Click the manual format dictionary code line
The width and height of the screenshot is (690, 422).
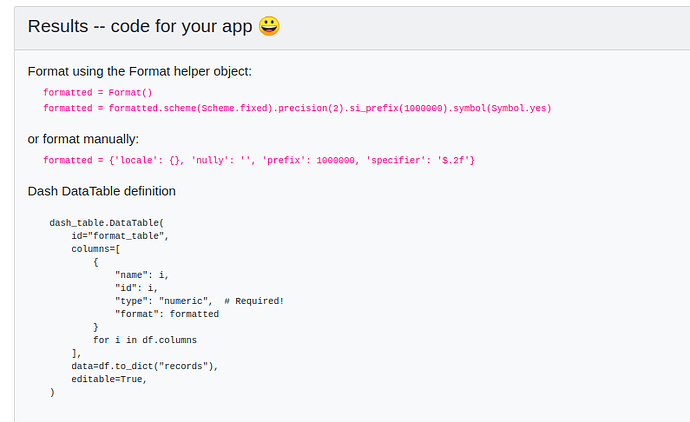pos(258,160)
